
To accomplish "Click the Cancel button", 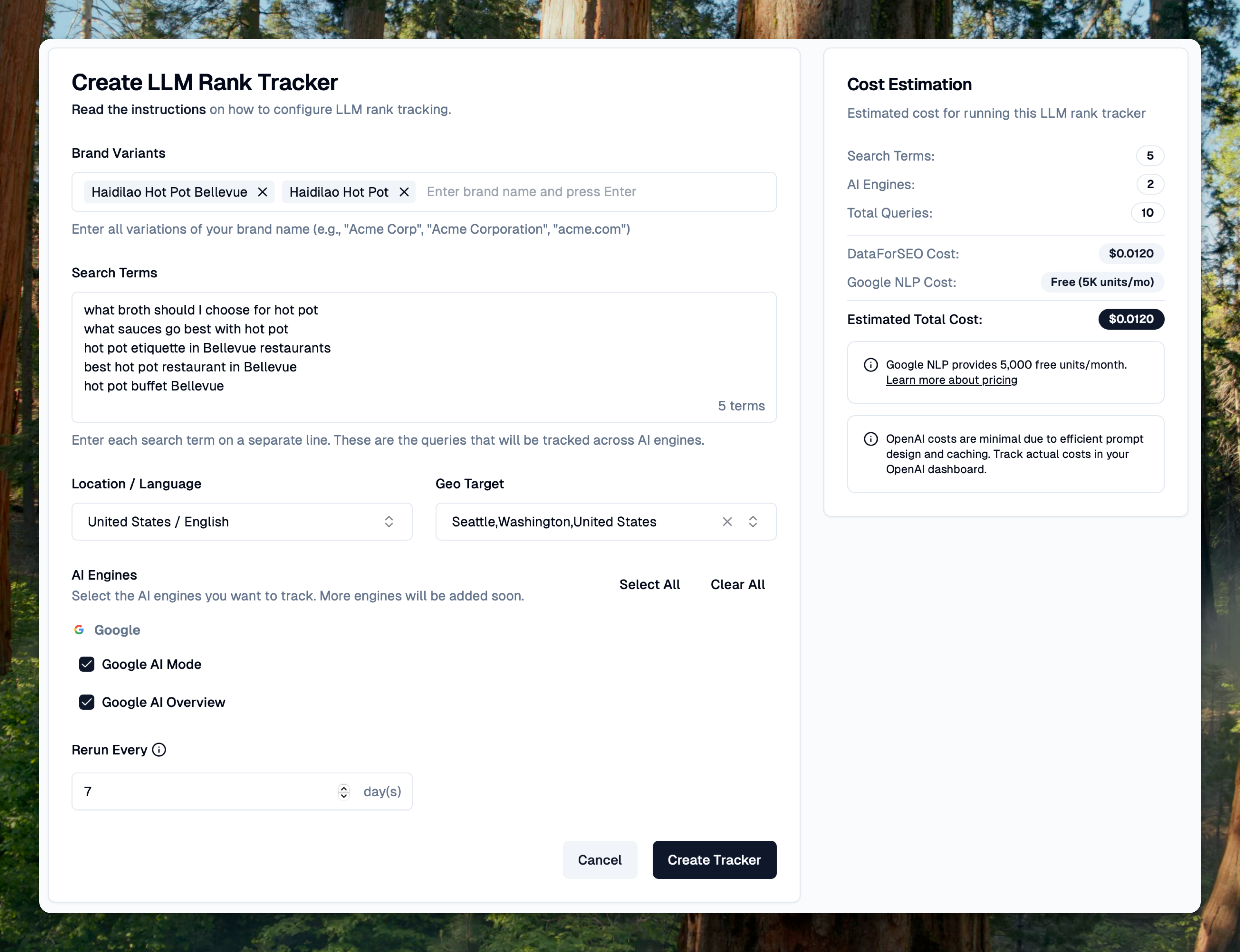I will click(600, 860).
